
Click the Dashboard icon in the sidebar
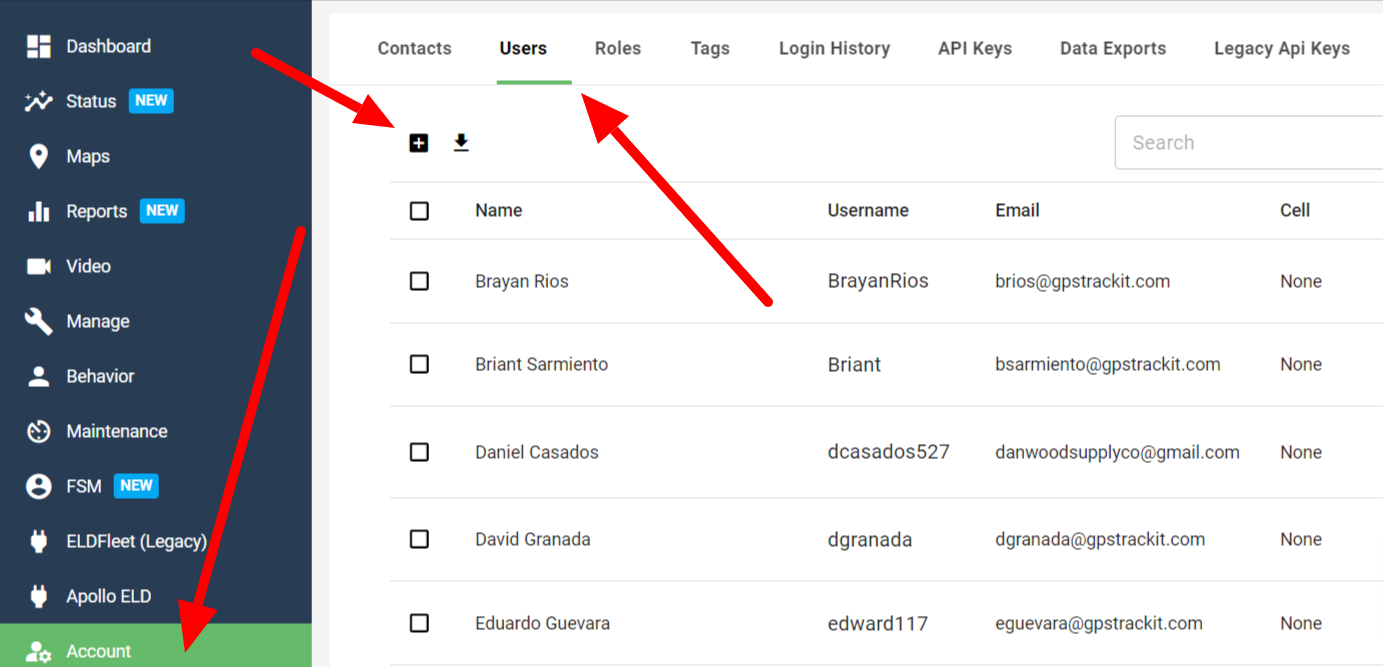(x=38, y=46)
